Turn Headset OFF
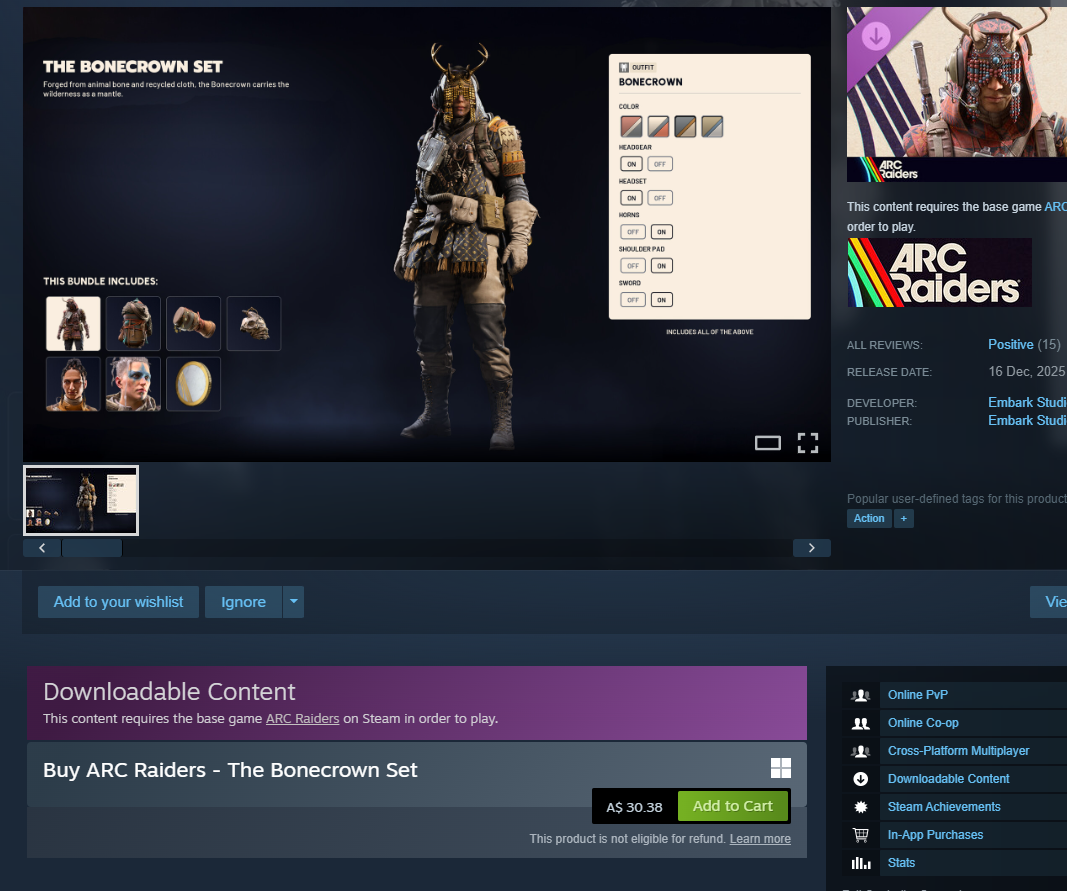 point(660,198)
